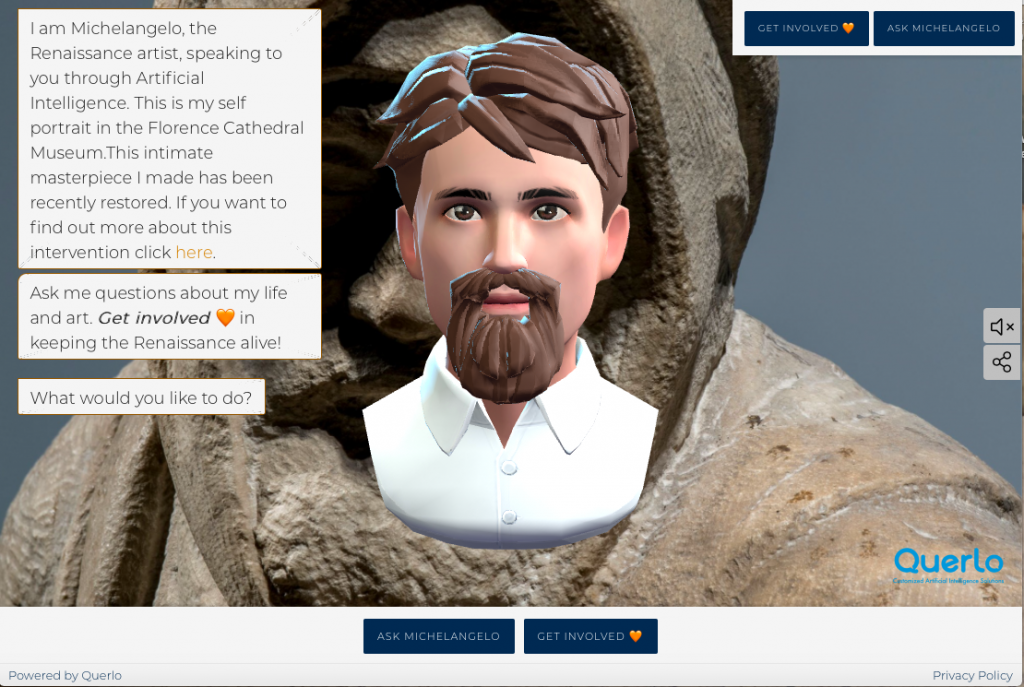The height and width of the screenshot is (687, 1024).
Task: Click the Querlo logo
Action: 948,566
